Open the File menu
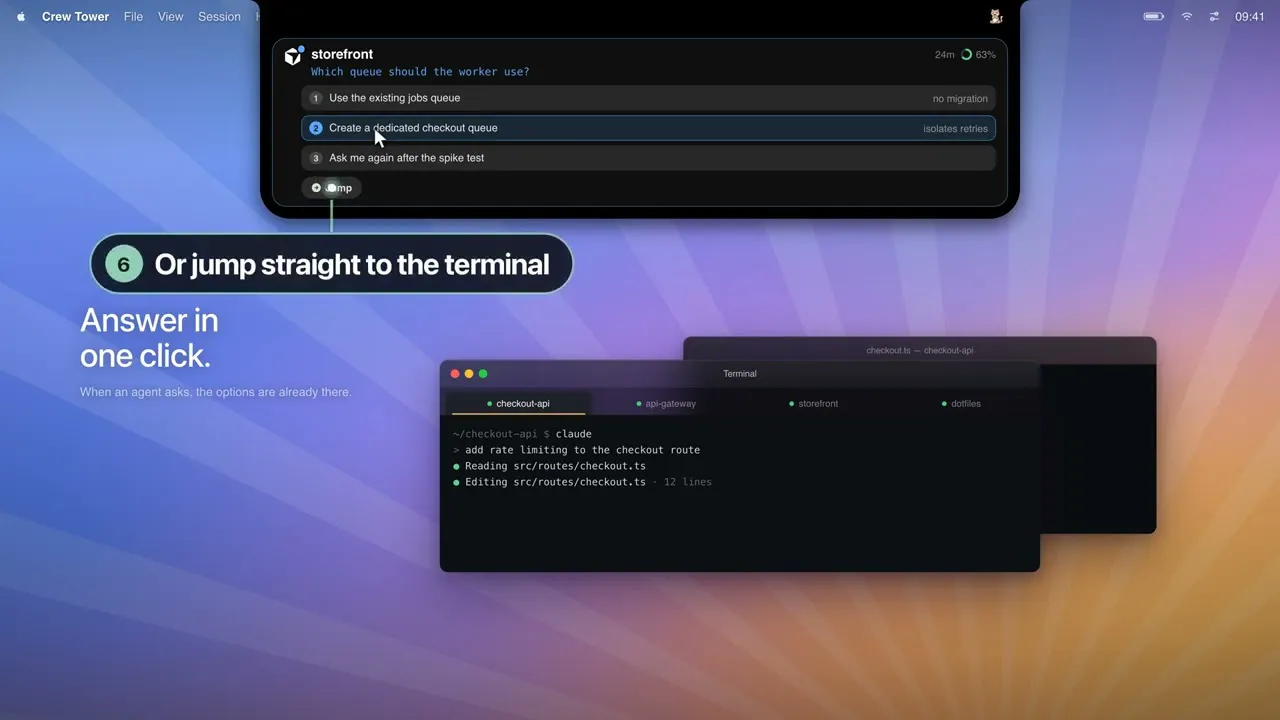Image resolution: width=1280 pixels, height=720 pixels. pyautogui.click(x=133, y=16)
